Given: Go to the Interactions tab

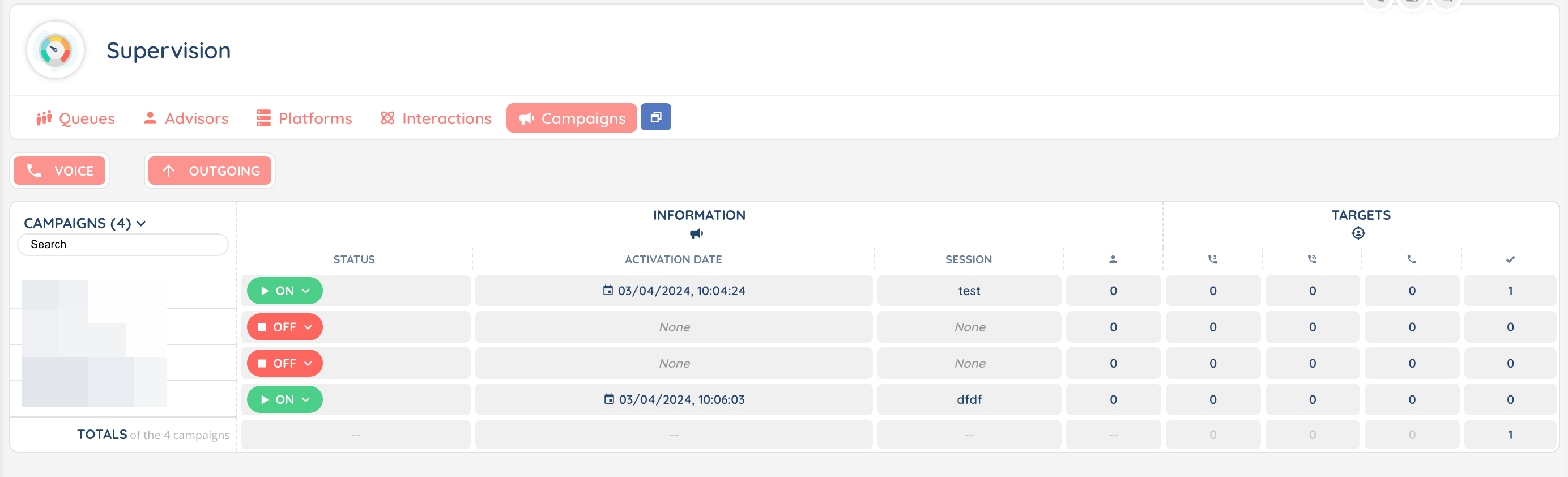Looking at the screenshot, I should pos(436,118).
